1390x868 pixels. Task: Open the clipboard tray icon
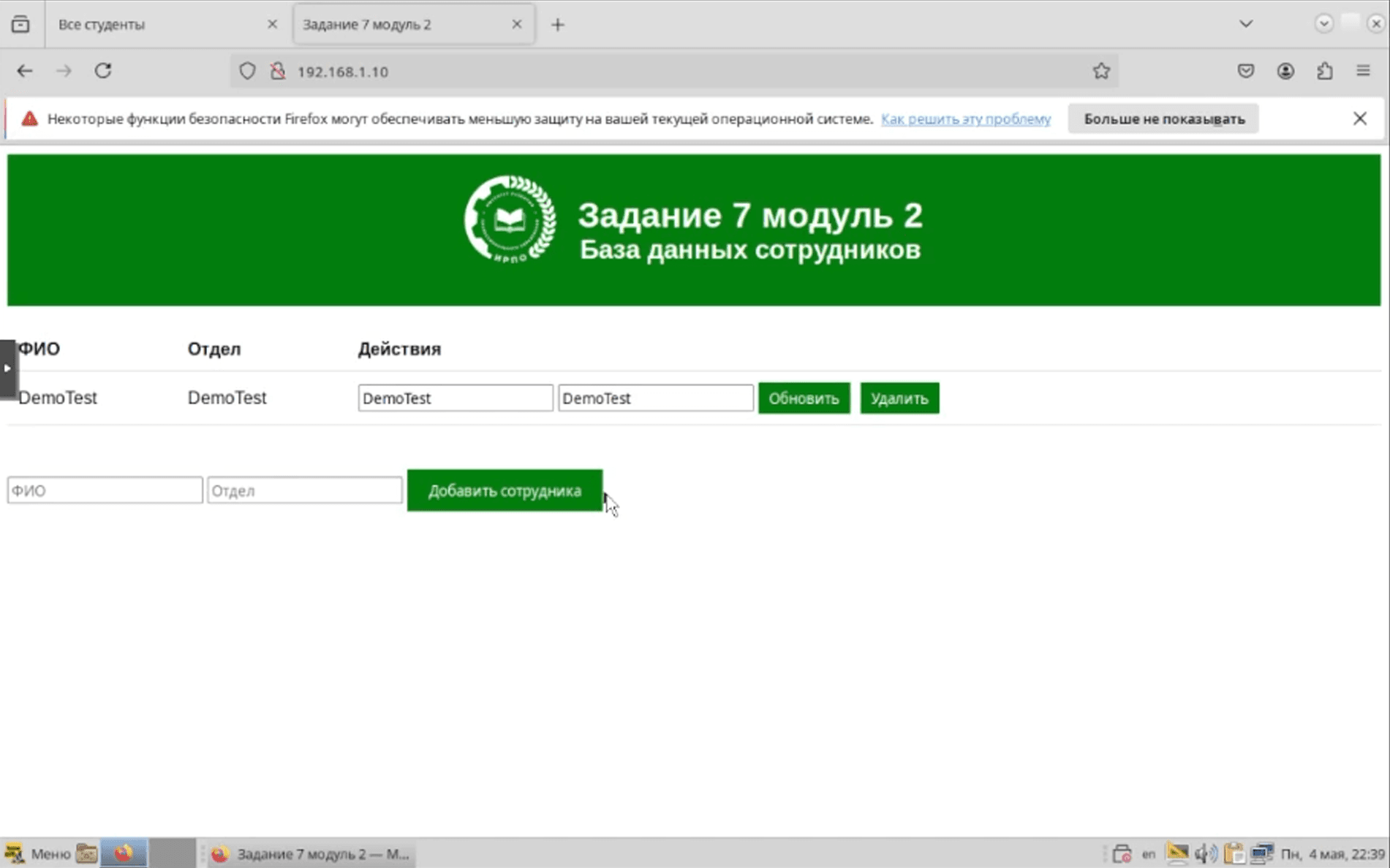tap(1234, 853)
